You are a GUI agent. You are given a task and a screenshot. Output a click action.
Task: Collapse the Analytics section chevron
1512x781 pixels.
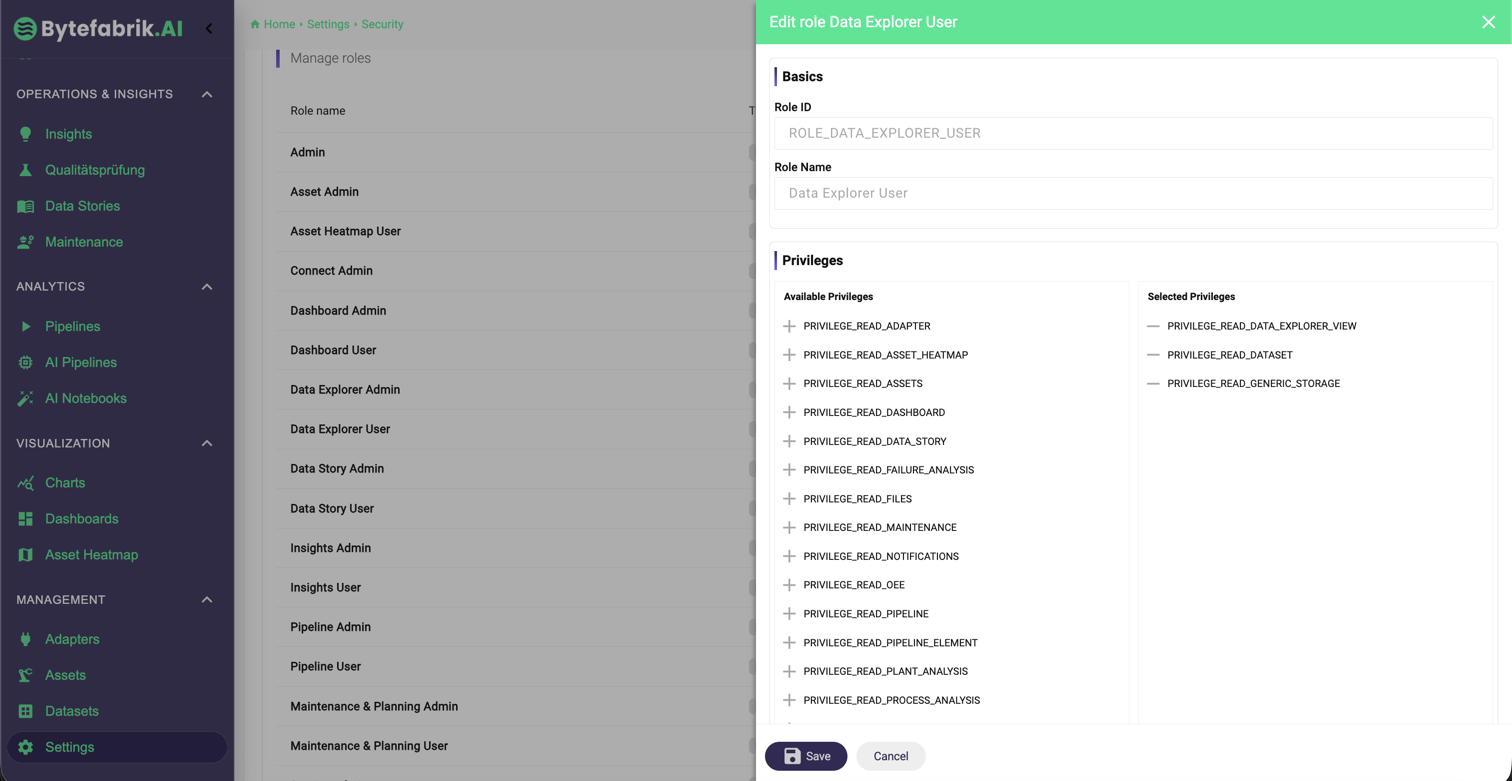[x=207, y=287]
